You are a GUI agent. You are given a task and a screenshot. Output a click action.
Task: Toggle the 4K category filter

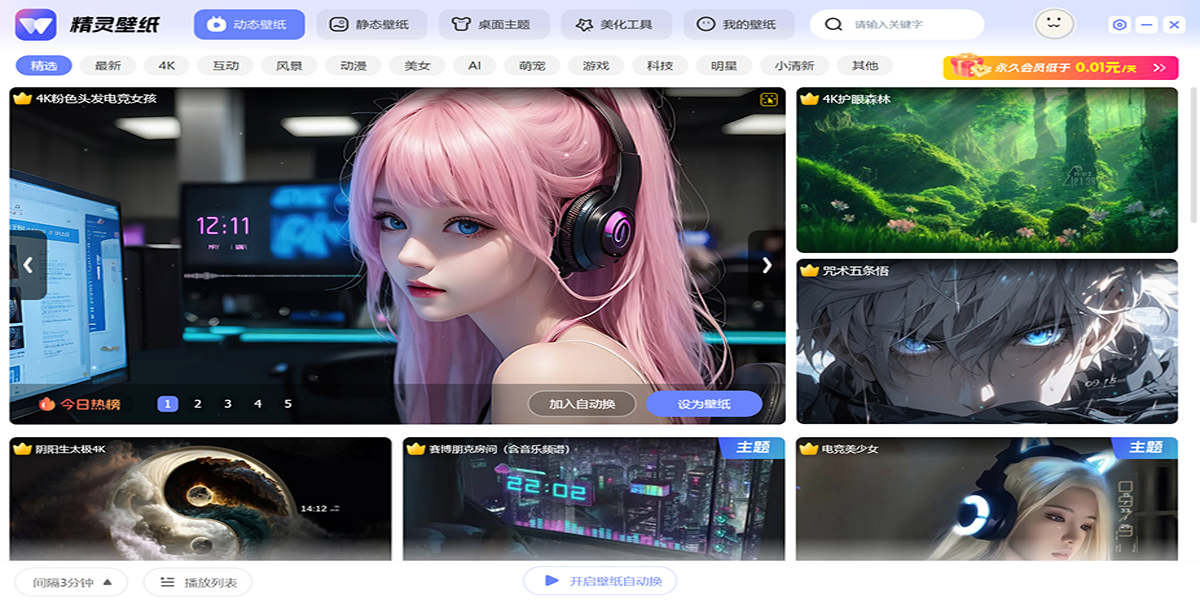[166, 66]
